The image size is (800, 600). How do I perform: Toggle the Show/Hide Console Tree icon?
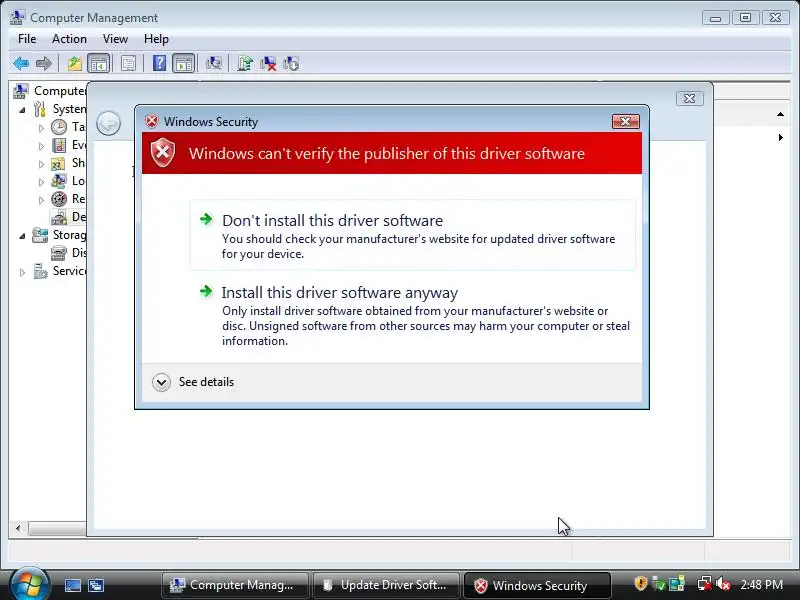[98, 64]
